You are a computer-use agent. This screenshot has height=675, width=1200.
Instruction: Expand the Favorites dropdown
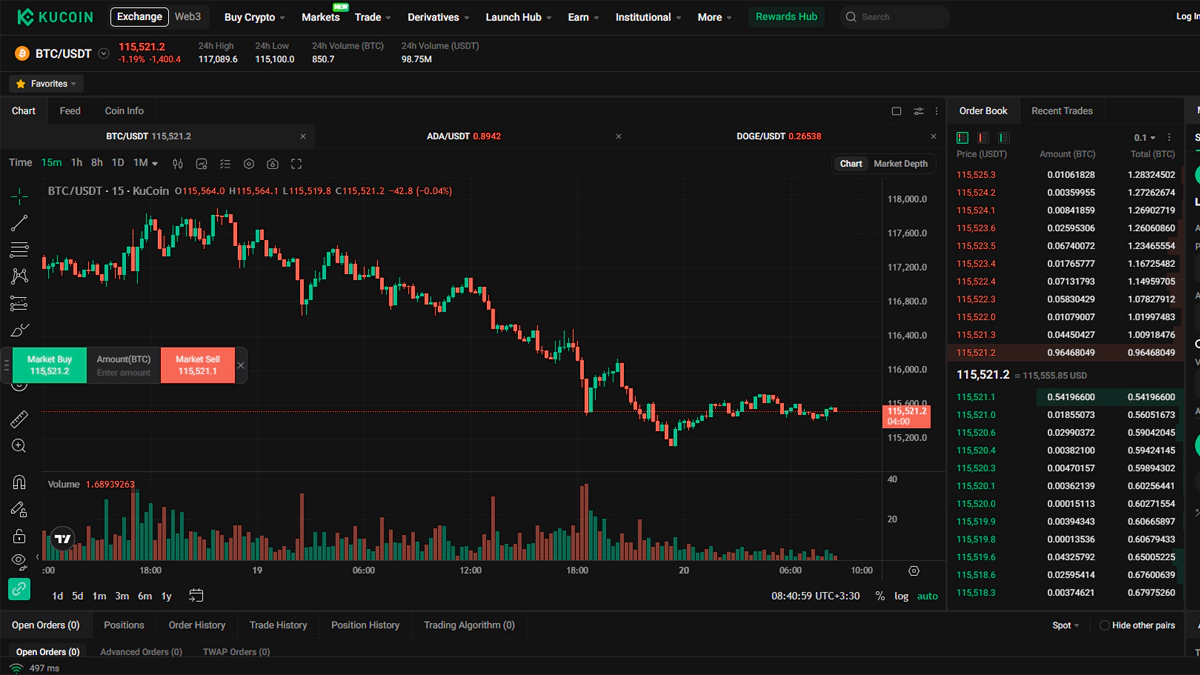[x=47, y=84]
